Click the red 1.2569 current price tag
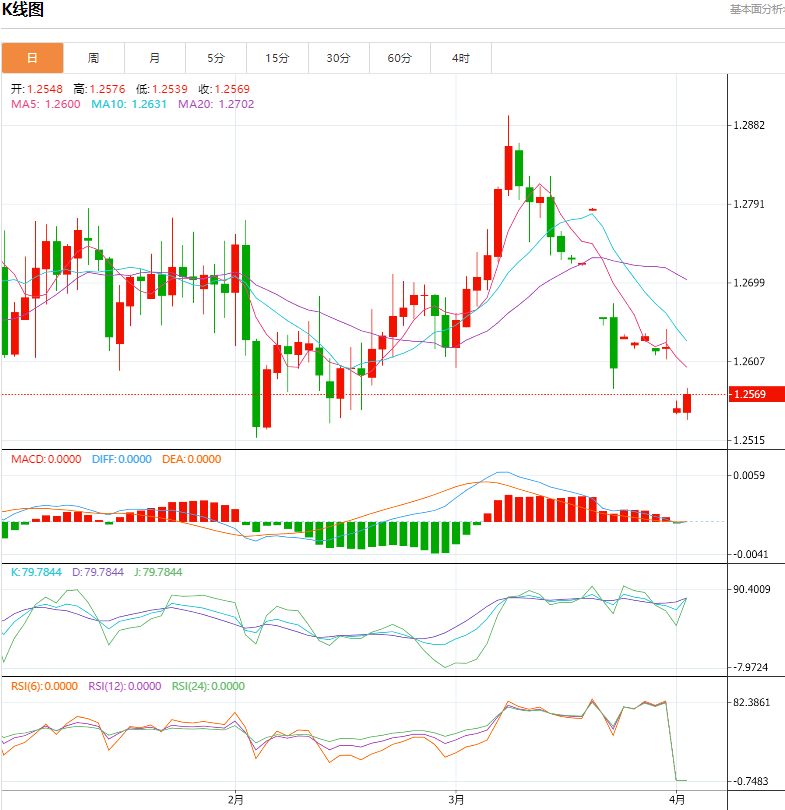 click(x=751, y=395)
